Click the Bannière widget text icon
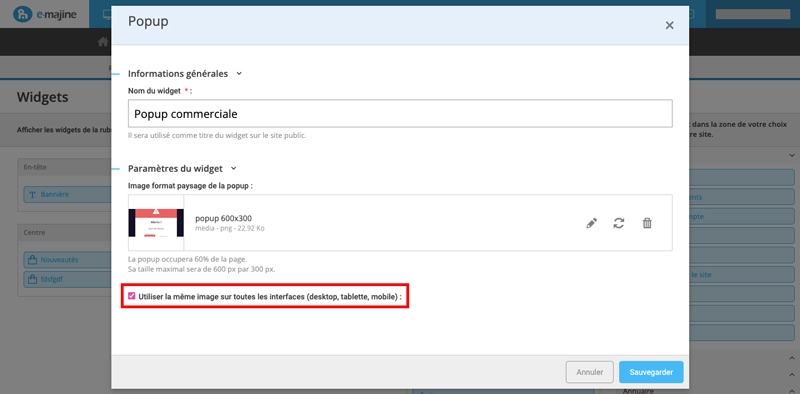This screenshot has width=800, height=394. click(x=32, y=194)
